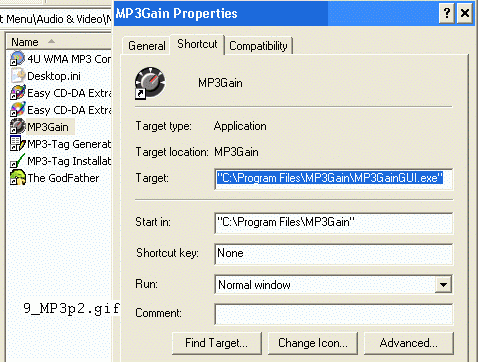The width and height of the screenshot is (478, 362).
Task: Click the MP3Gain name field in Properties dialog
Action: click(x=220, y=83)
